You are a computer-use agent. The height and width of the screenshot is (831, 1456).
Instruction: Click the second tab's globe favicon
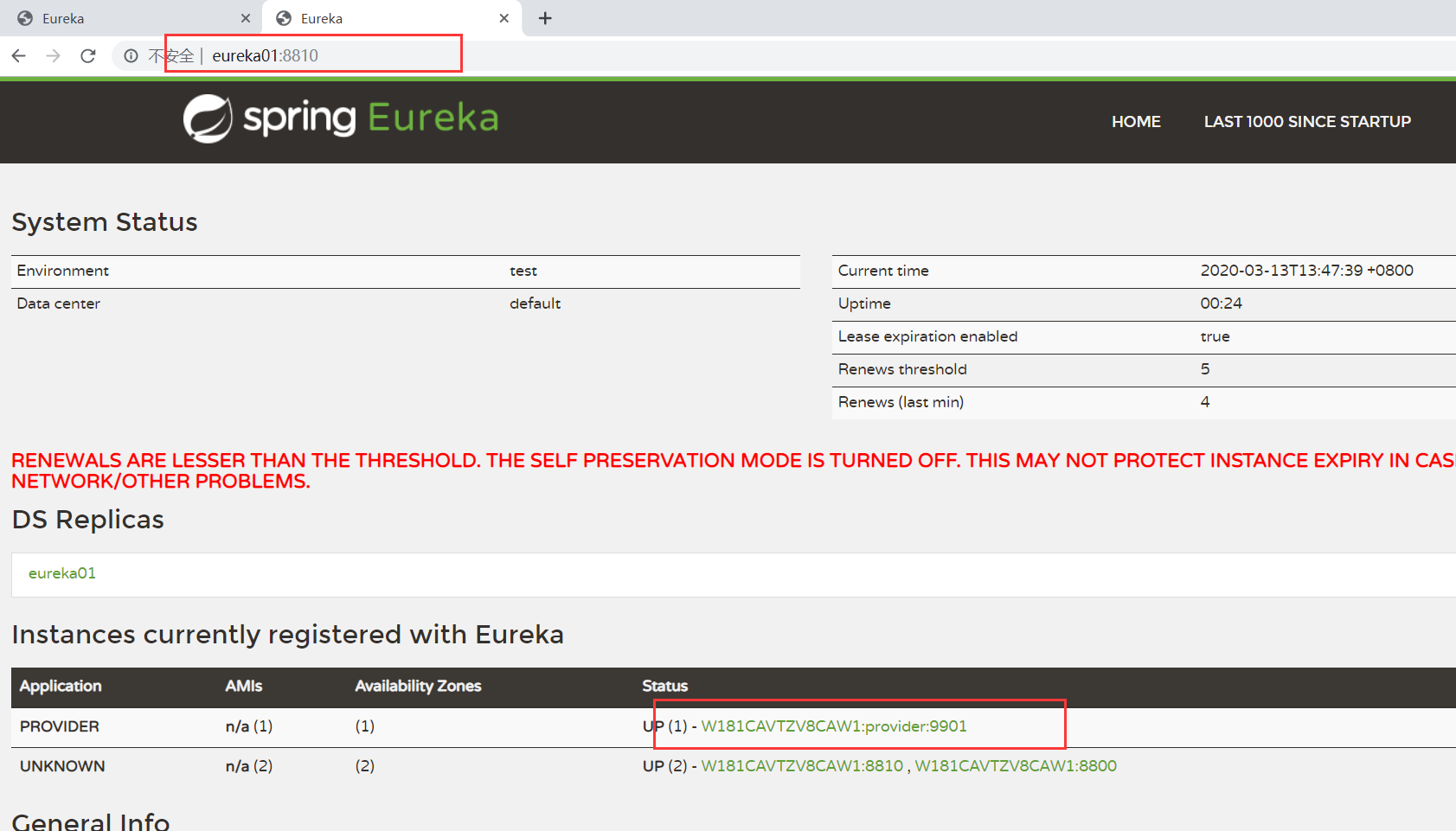(x=284, y=18)
